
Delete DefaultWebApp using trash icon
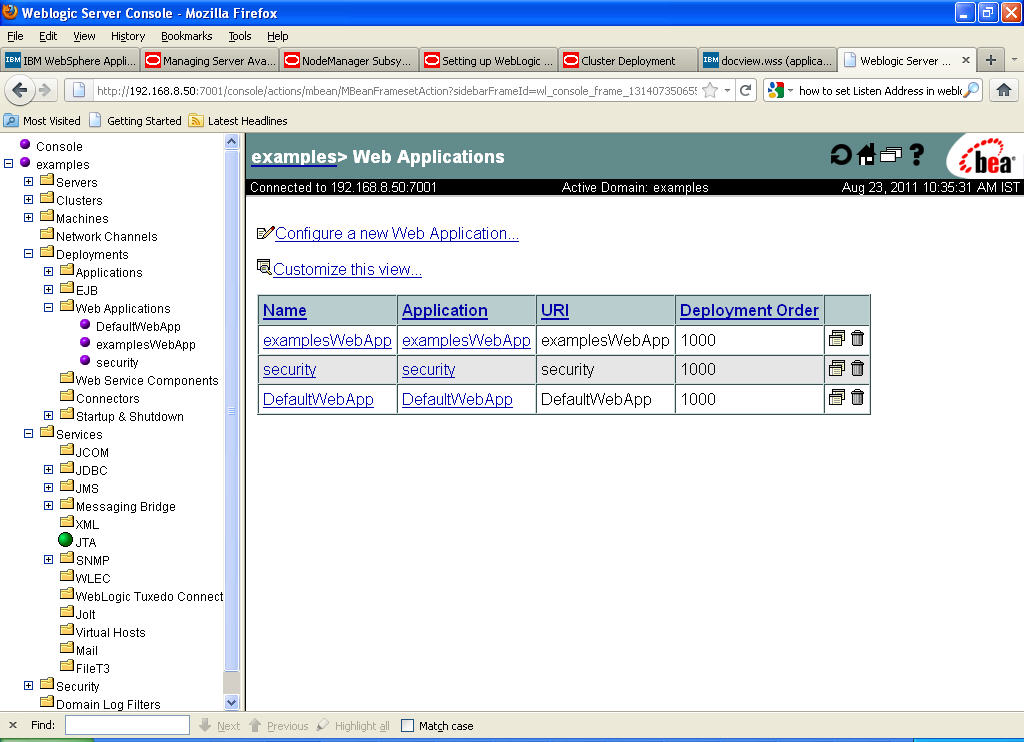pyautogui.click(x=857, y=397)
